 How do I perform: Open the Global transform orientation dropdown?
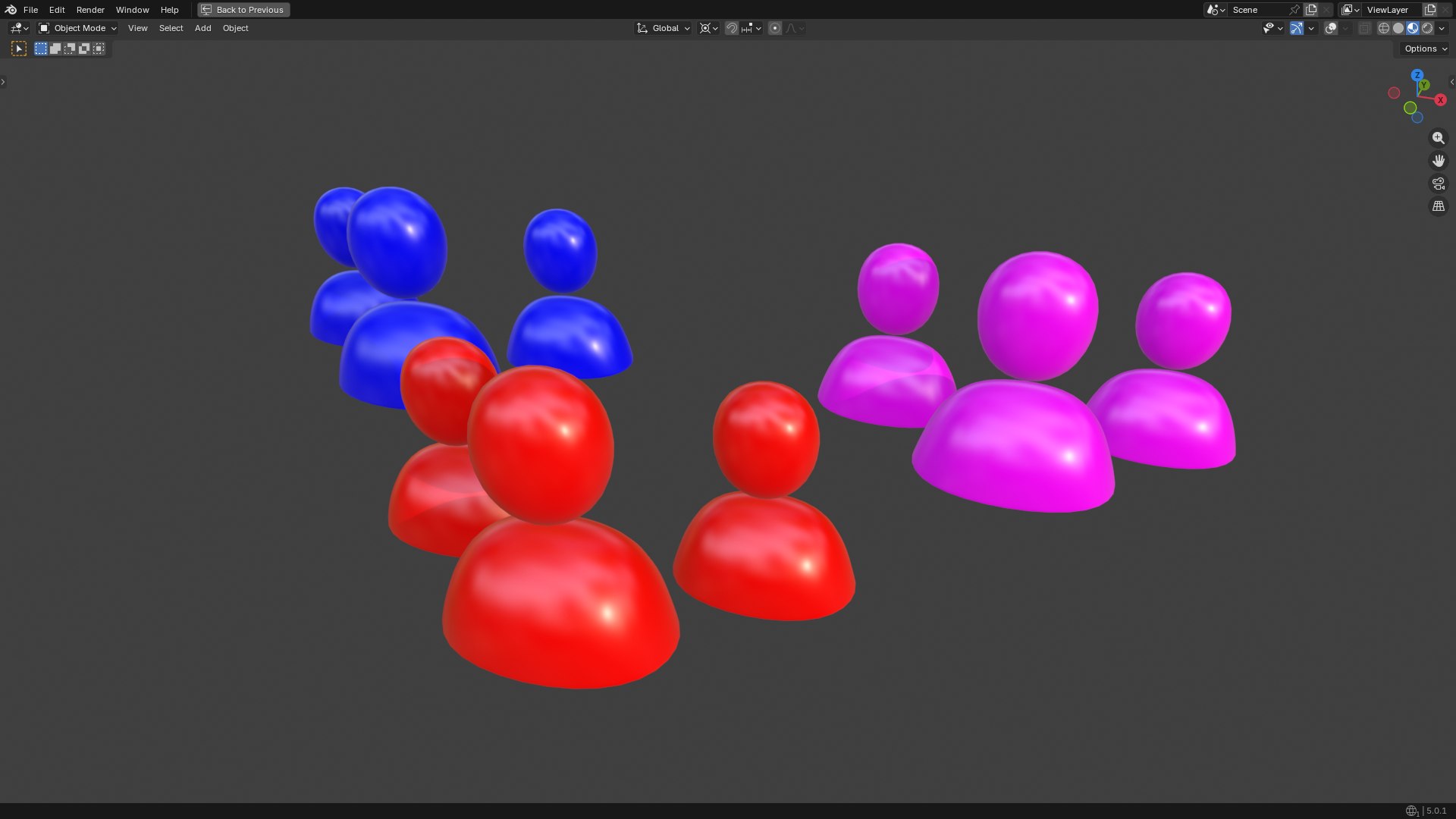[x=663, y=28]
